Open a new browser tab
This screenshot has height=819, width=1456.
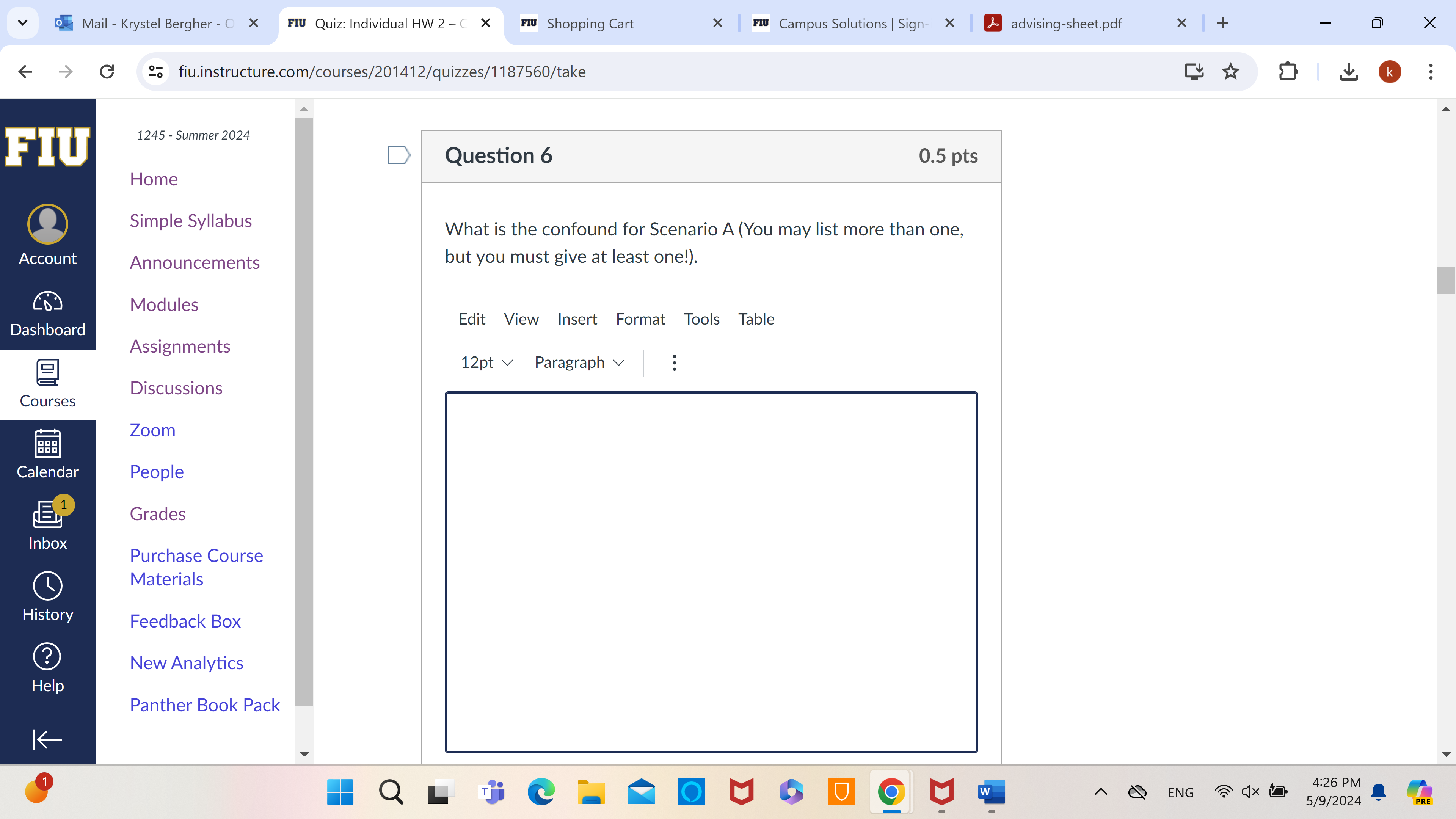point(1222,23)
